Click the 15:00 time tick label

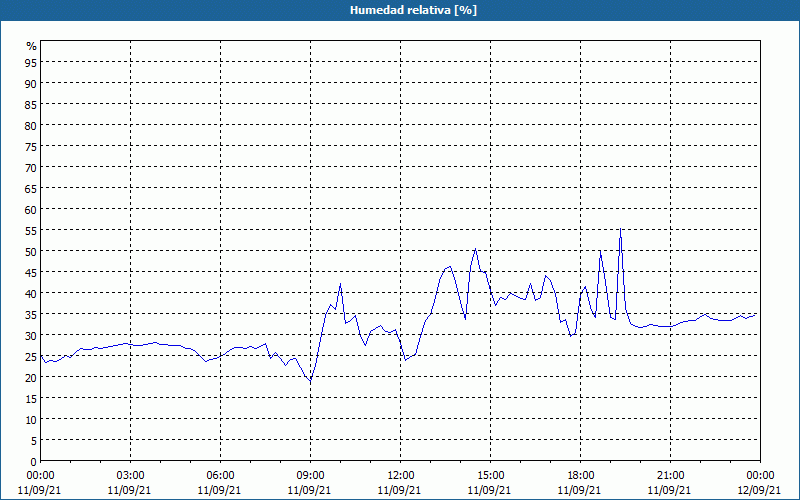pyautogui.click(x=490, y=476)
